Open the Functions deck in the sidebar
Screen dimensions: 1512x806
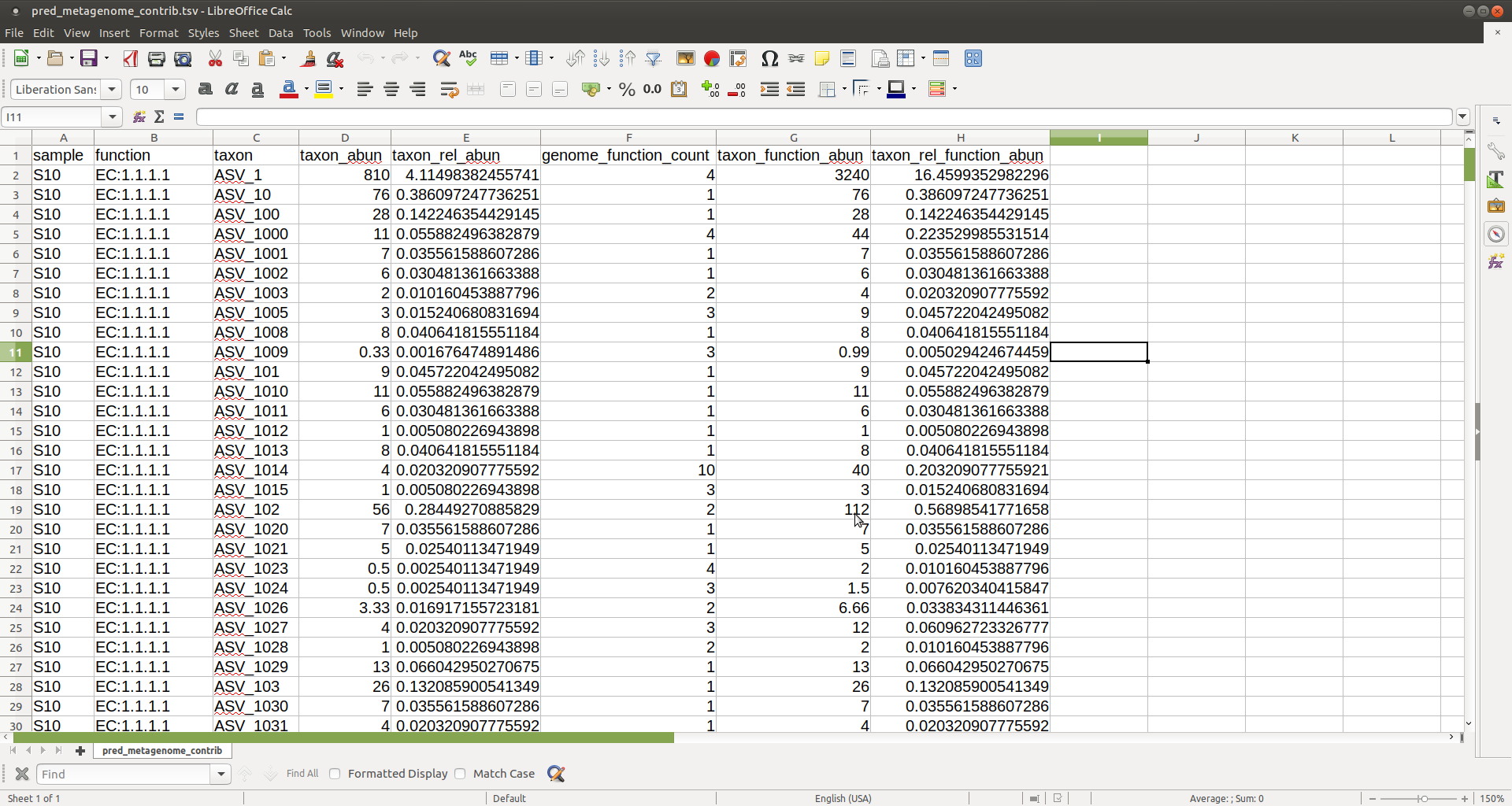[1496, 261]
